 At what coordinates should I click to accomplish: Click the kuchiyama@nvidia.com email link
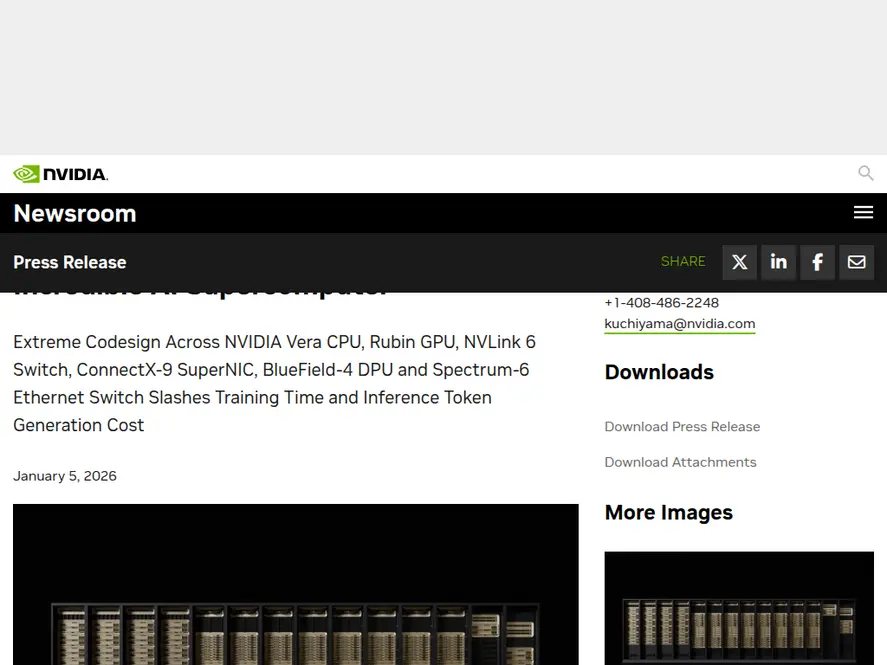tap(679, 323)
